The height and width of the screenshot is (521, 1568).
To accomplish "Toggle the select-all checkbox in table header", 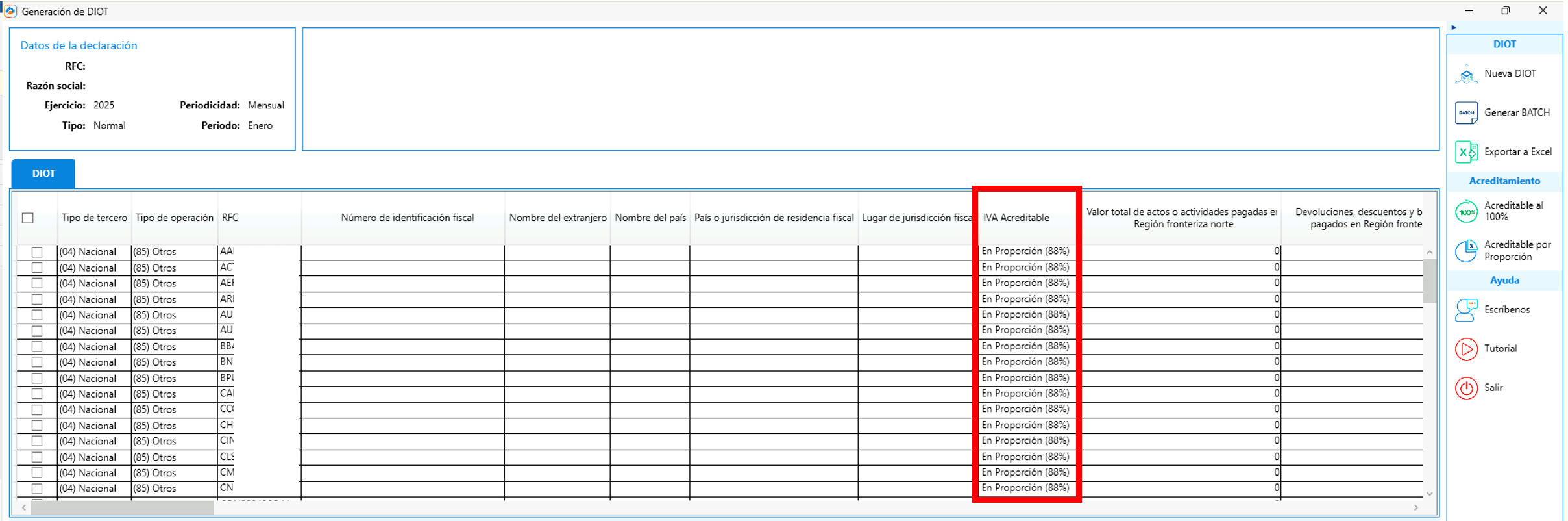I will pyautogui.click(x=28, y=218).
